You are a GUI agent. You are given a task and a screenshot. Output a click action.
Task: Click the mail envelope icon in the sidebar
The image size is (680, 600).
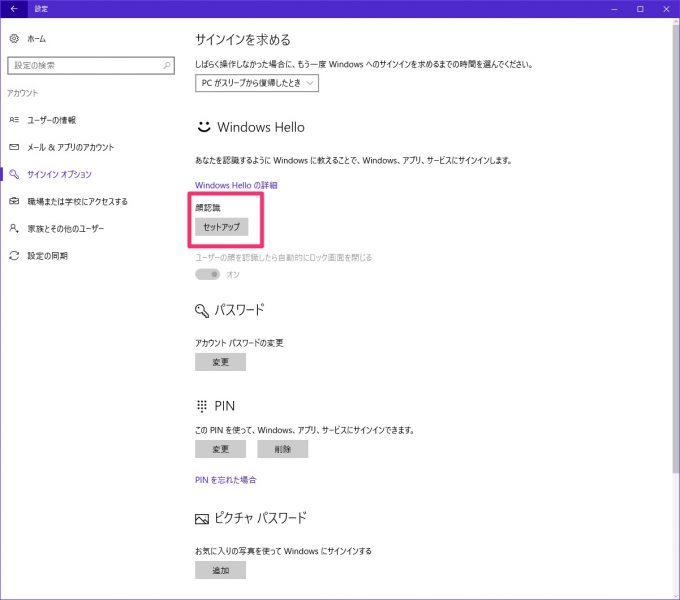[x=14, y=147]
